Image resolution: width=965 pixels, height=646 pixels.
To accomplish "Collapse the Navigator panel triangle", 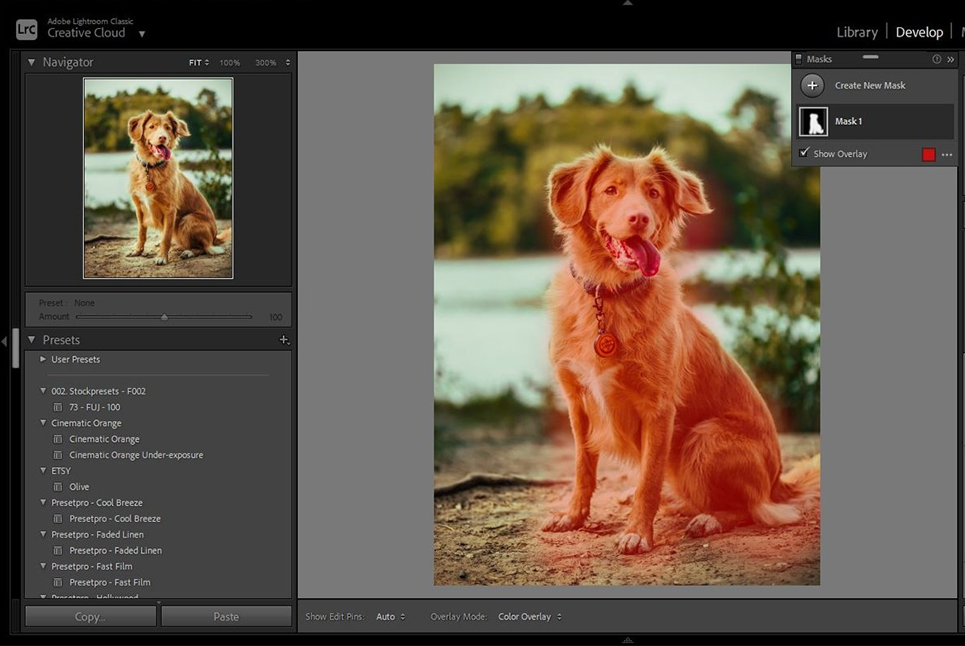I will pyautogui.click(x=31, y=62).
